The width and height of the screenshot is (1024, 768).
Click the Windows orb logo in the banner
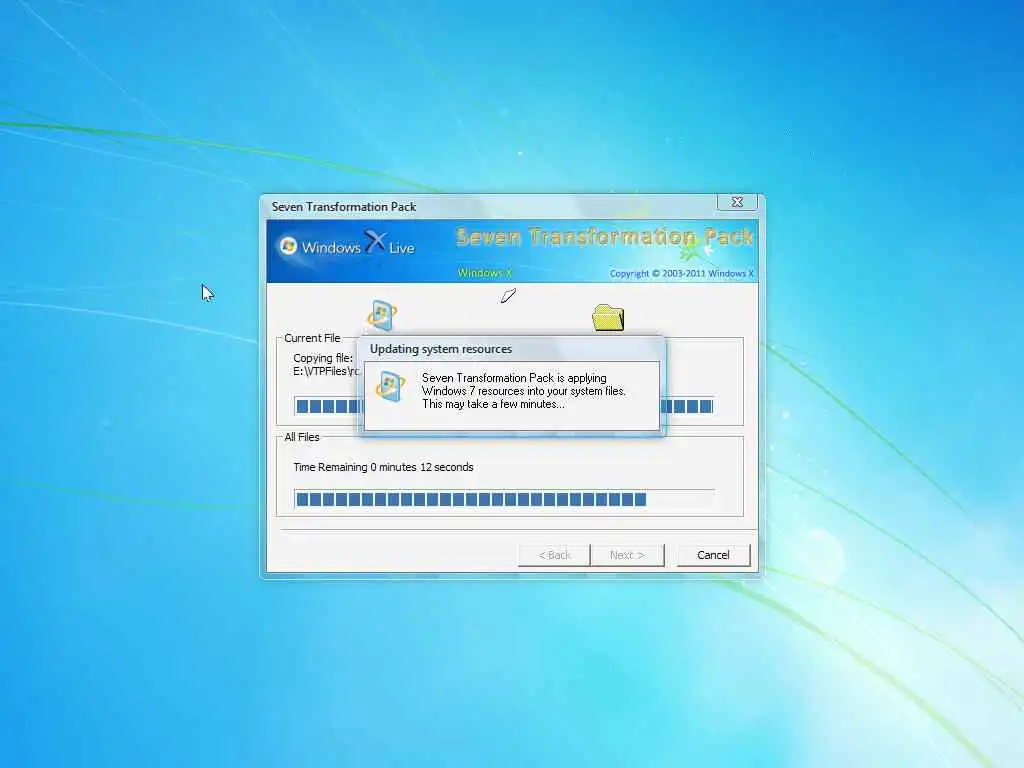pos(288,246)
